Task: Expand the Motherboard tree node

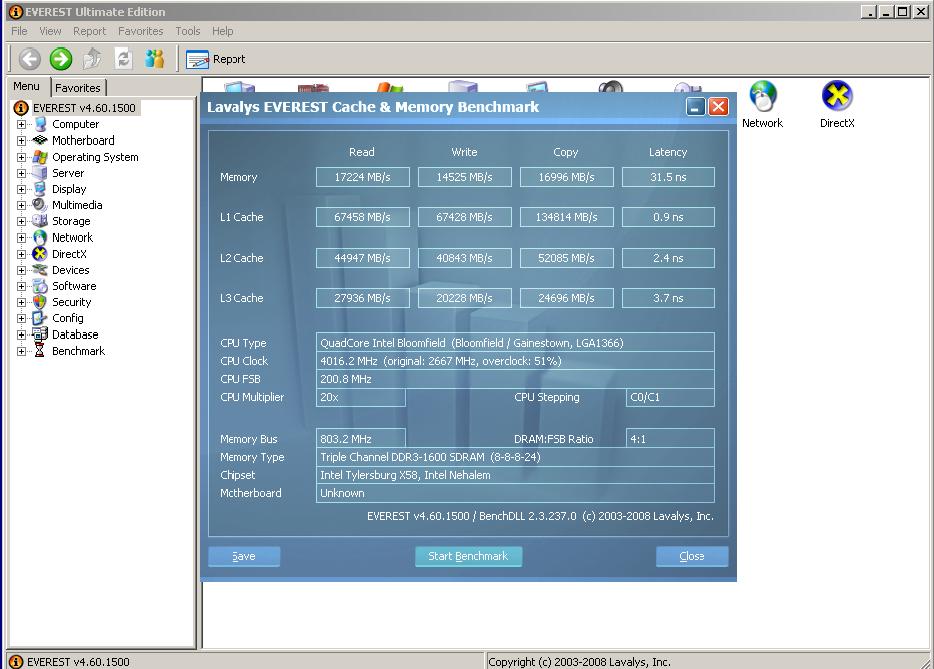Action: [21, 141]
